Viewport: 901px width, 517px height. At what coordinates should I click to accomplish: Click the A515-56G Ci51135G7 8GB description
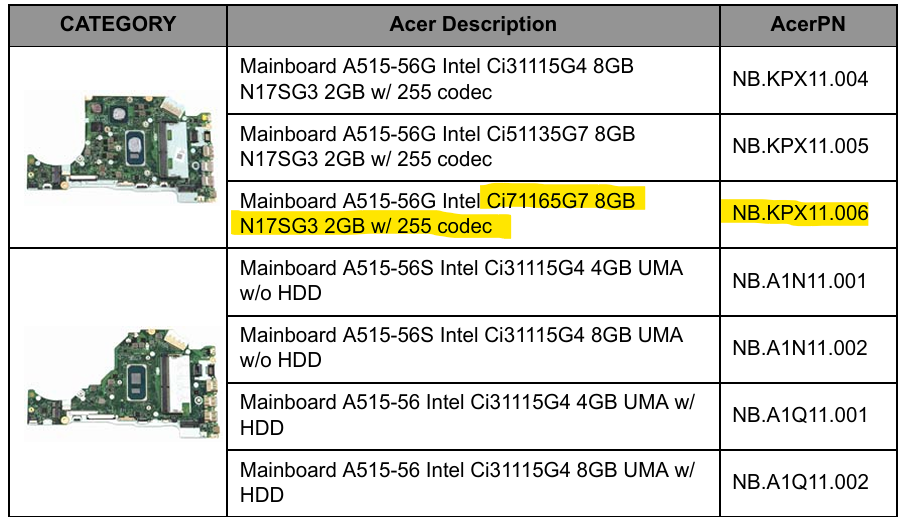pos(437,146)
